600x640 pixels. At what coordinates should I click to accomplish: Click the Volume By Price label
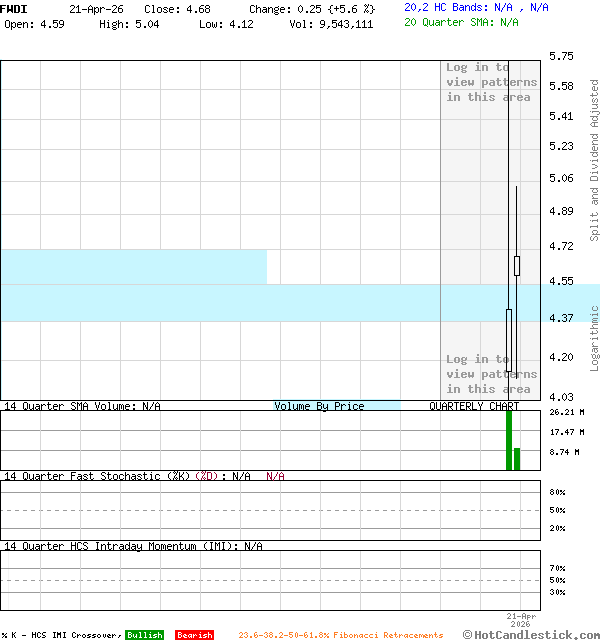click(319, 406)
